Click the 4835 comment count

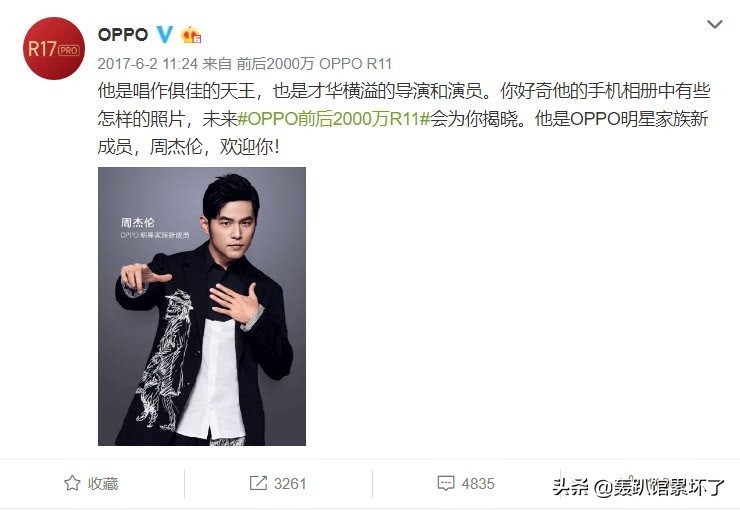[x=478, y=483]
